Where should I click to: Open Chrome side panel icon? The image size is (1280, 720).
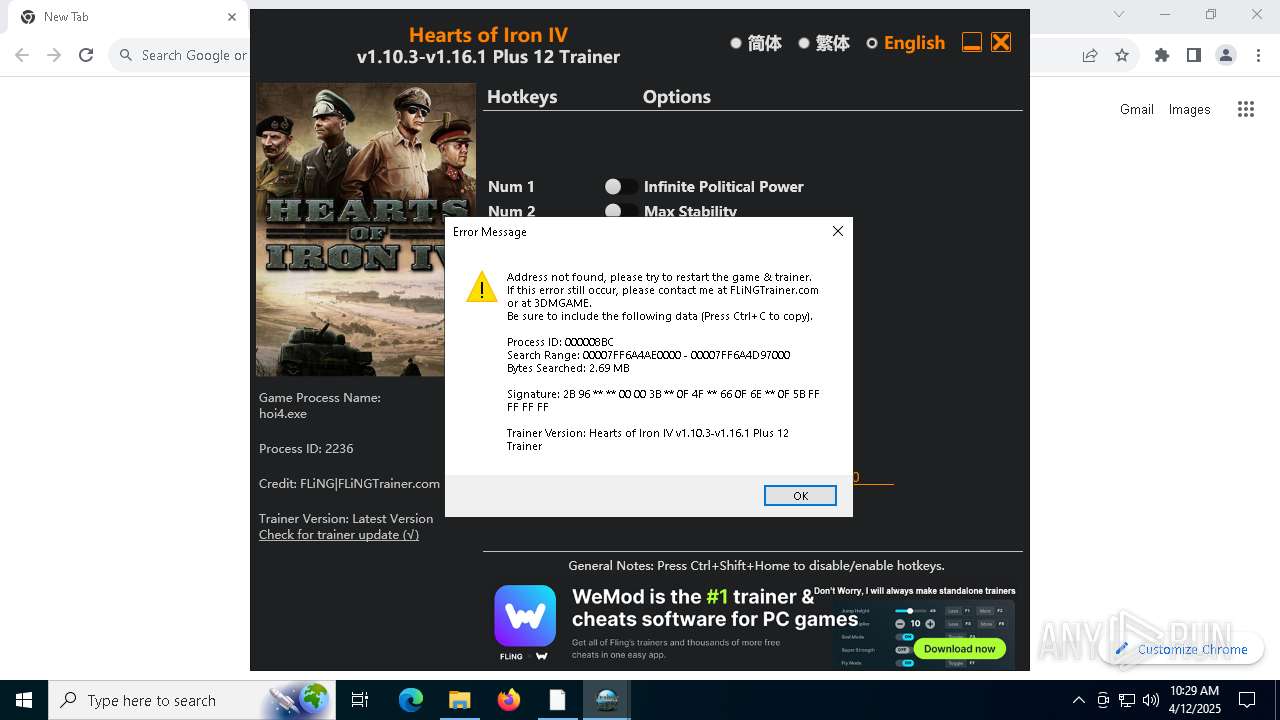point(1194,56)
